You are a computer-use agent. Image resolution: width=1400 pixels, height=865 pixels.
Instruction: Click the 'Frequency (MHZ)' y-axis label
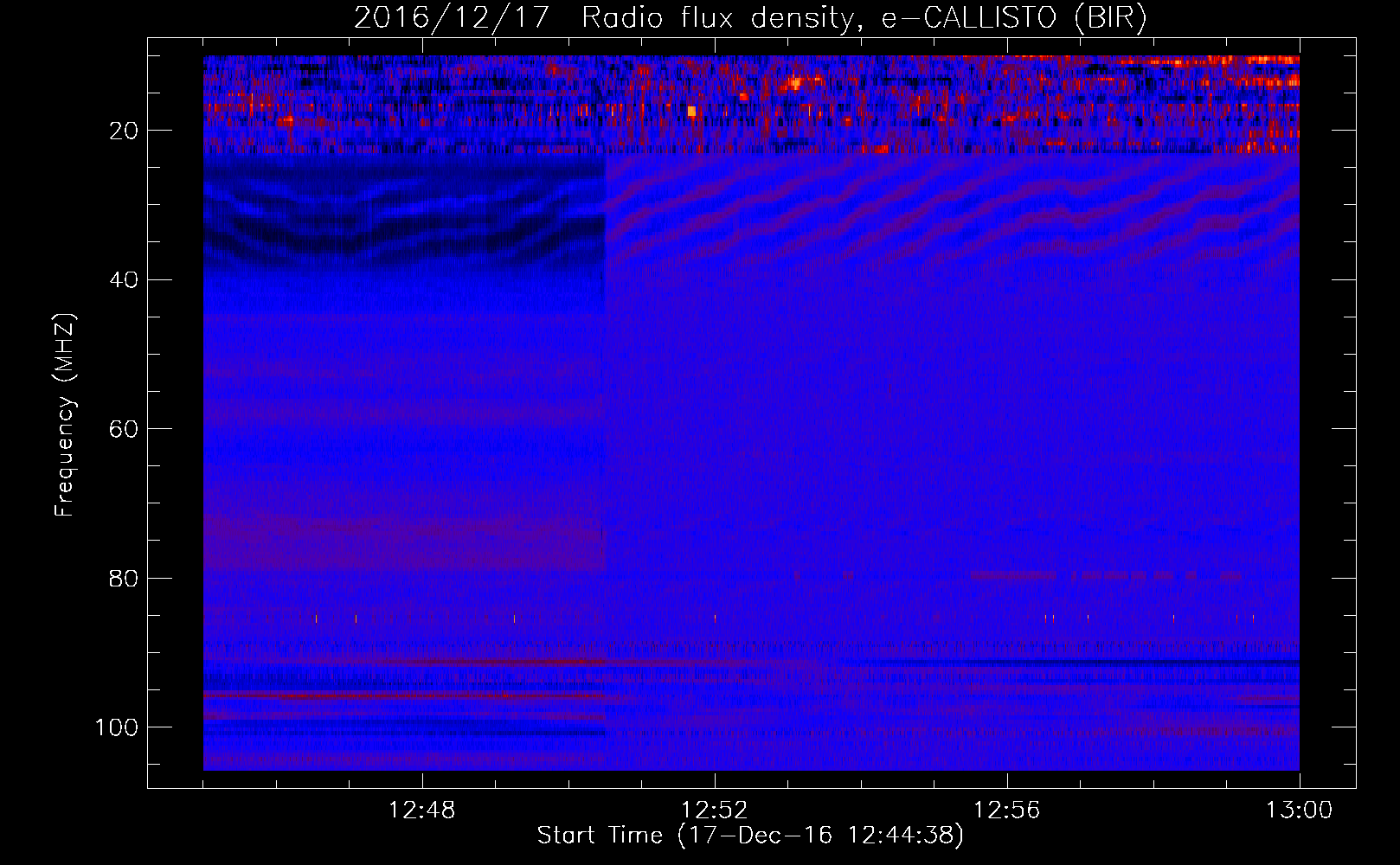coord(65,414)
